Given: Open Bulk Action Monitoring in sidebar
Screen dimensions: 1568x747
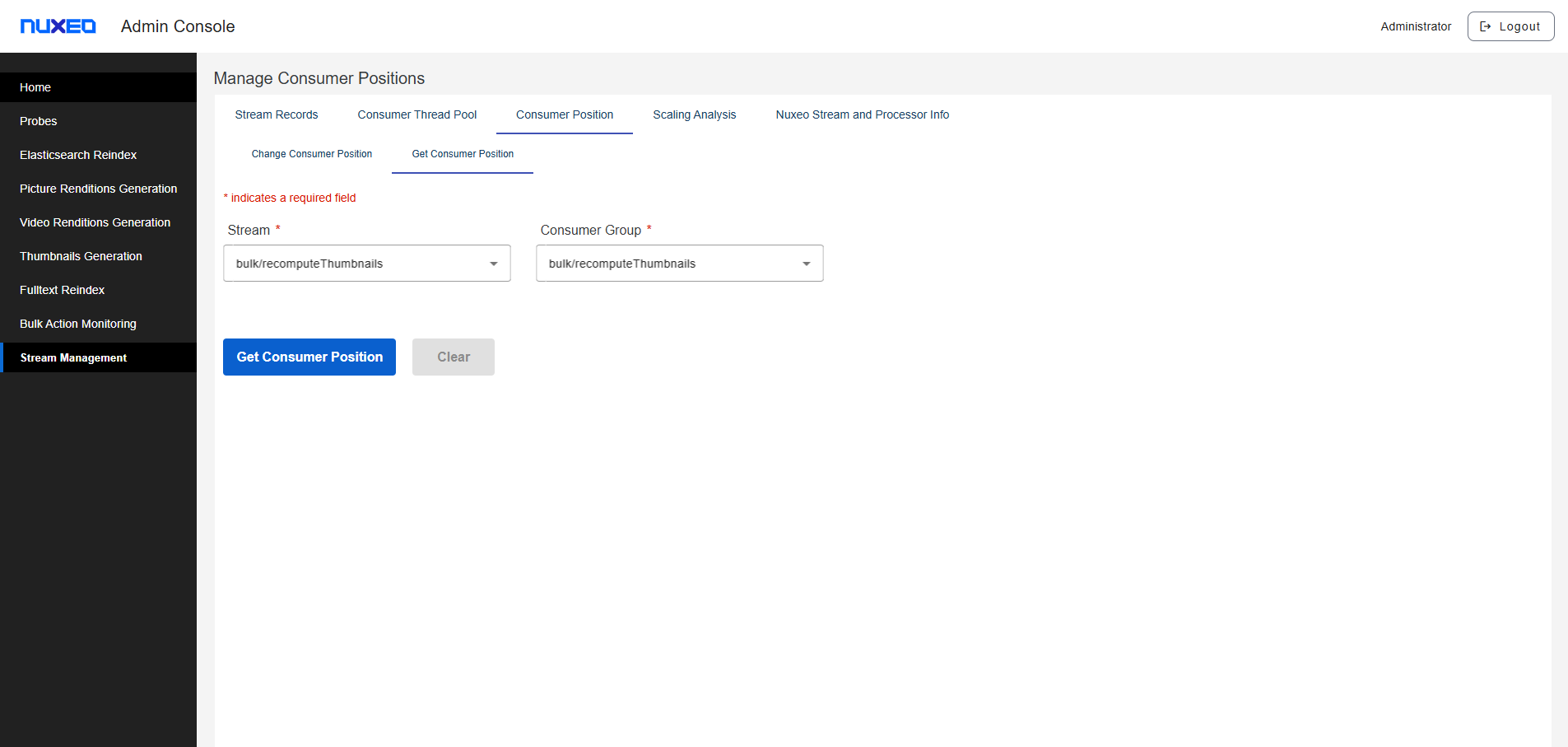Looking at the screenshot, I should 78,324.
